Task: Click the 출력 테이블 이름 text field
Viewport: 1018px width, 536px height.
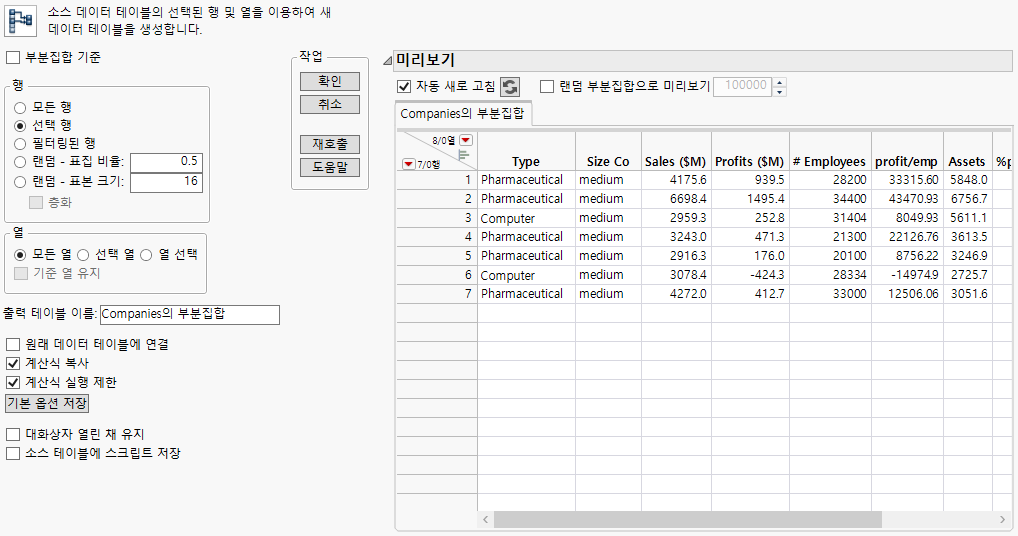Action: [x=190, y=315]
